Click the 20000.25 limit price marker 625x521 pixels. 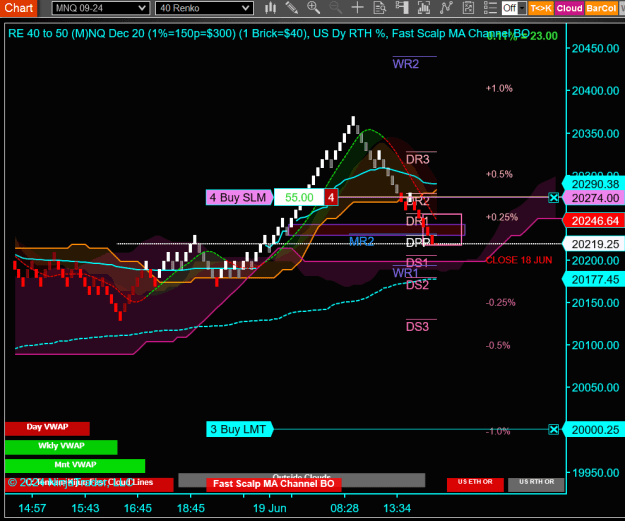point(594,430)
